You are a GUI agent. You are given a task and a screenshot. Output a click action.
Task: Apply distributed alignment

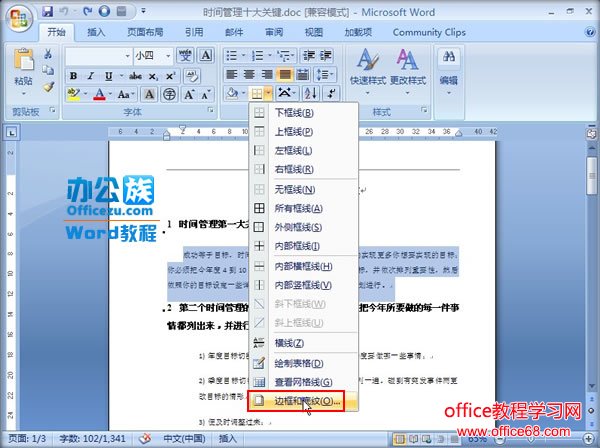coord(303,74)
